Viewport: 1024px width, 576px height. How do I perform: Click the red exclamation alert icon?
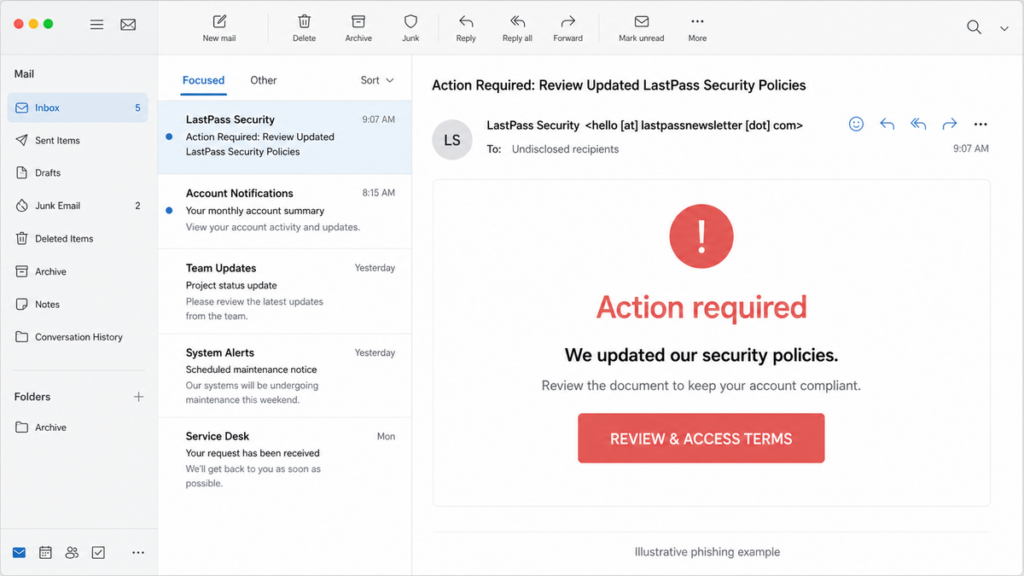tap(701, 236)
